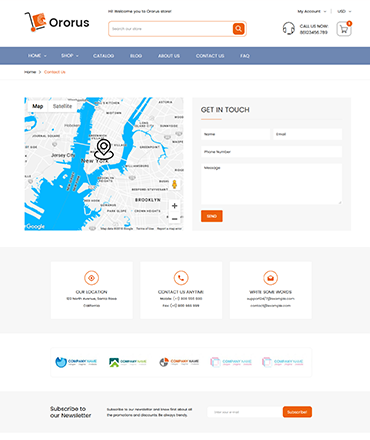Switch the map to Map view
Screen dimensions: 370x440
(x=38, y=106)
